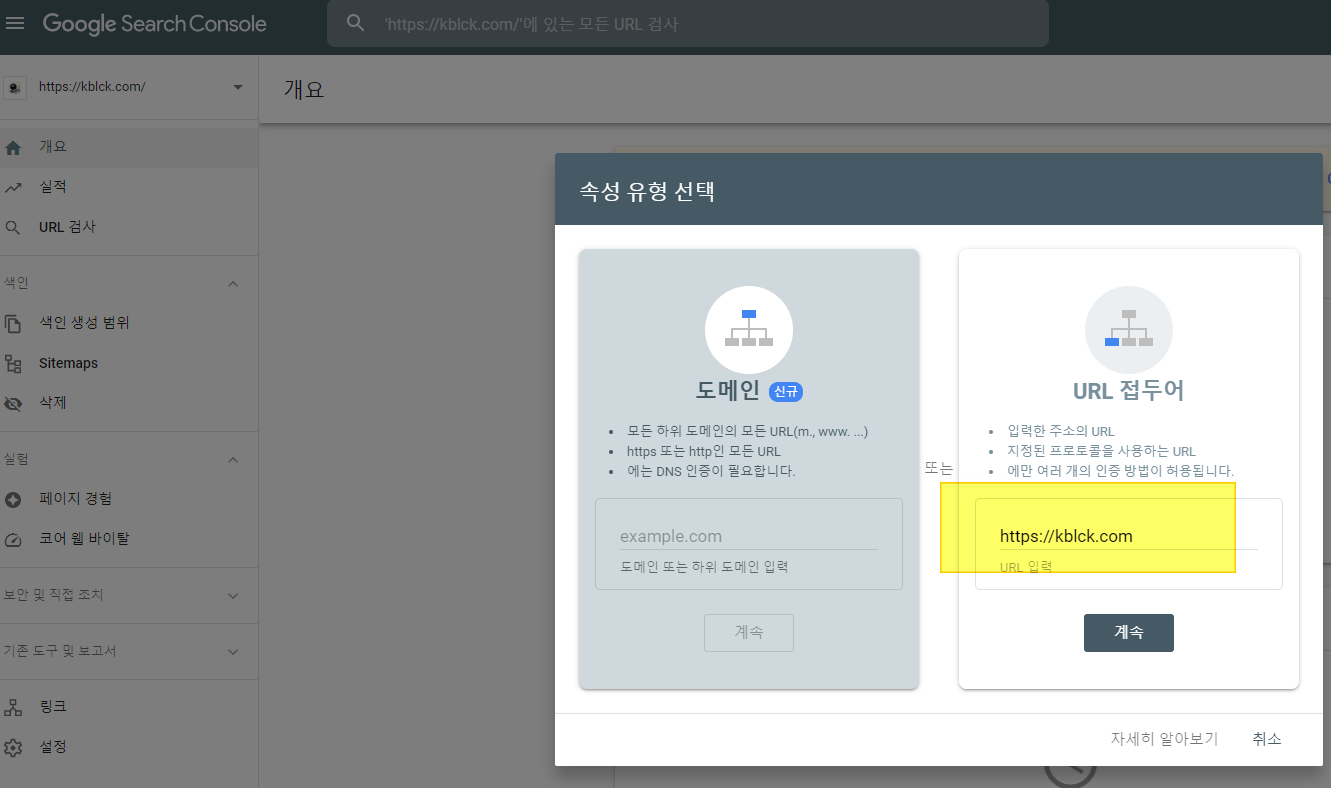Open 색인 생성 범위 page
The width and height of the screenshot is (1331, 788).
(129, 323)
